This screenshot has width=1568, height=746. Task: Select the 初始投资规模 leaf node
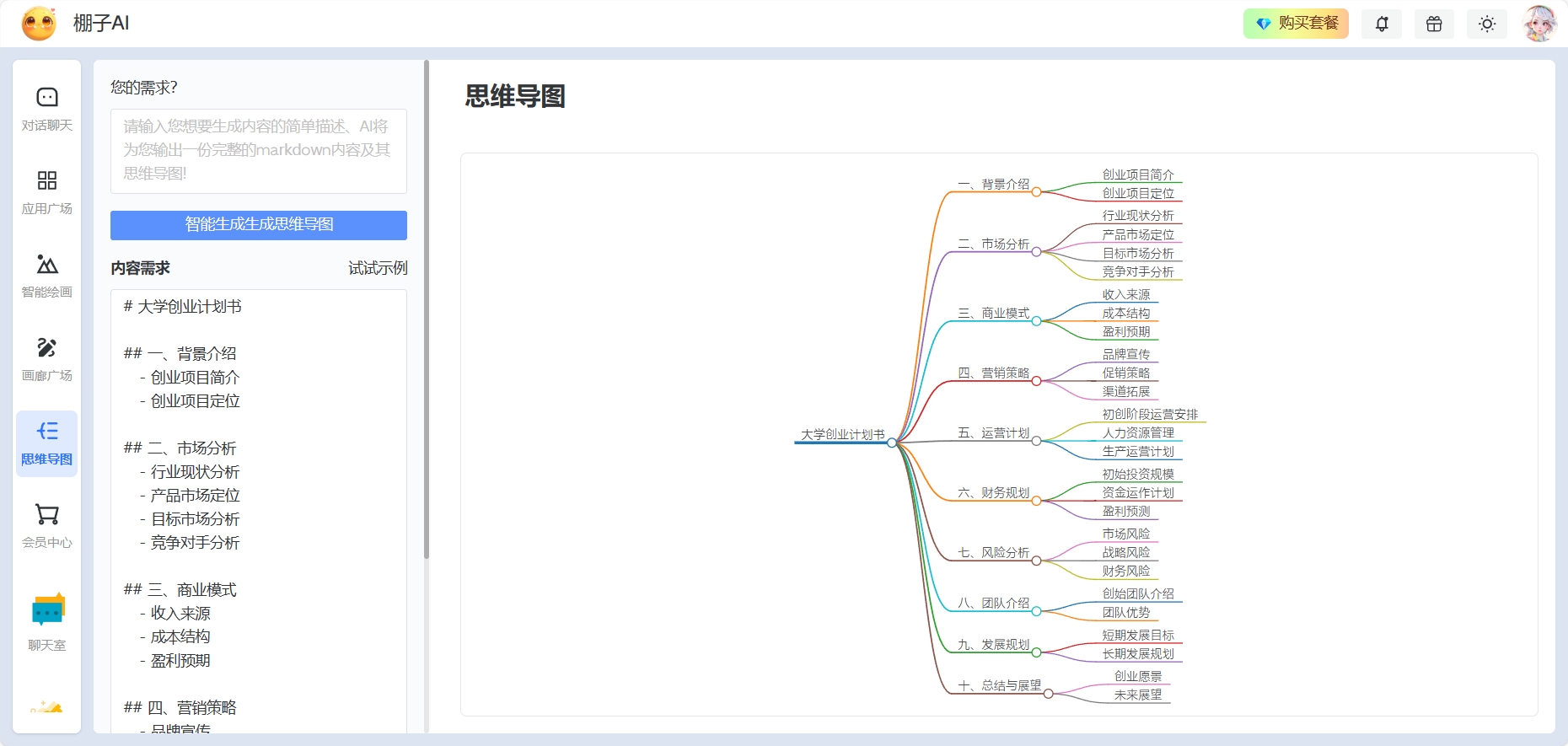pos(1138,474)
